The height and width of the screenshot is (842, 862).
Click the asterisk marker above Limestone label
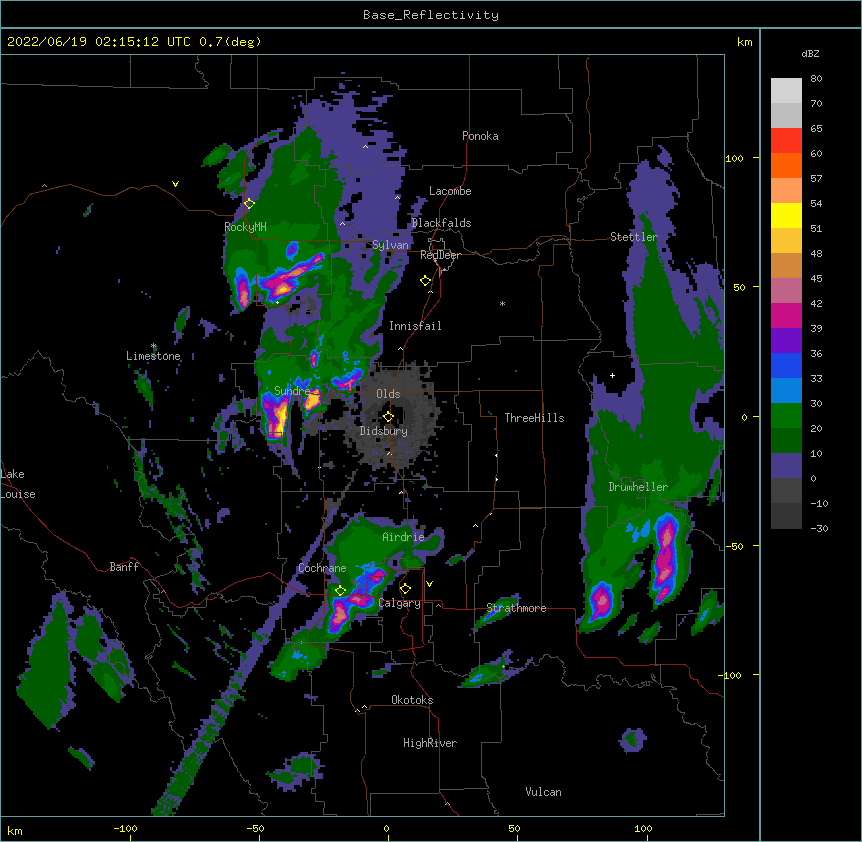point(154,346)
